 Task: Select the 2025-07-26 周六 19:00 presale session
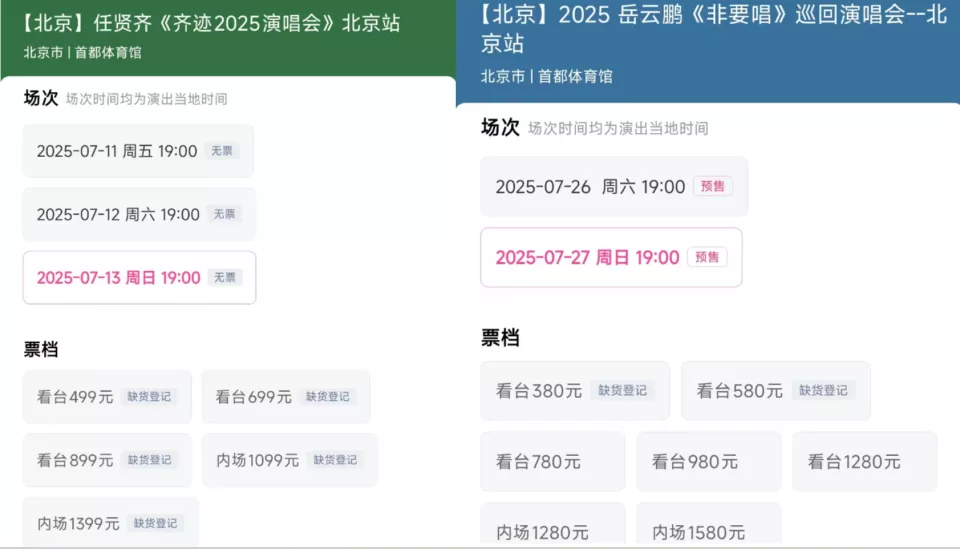point(613,186)
